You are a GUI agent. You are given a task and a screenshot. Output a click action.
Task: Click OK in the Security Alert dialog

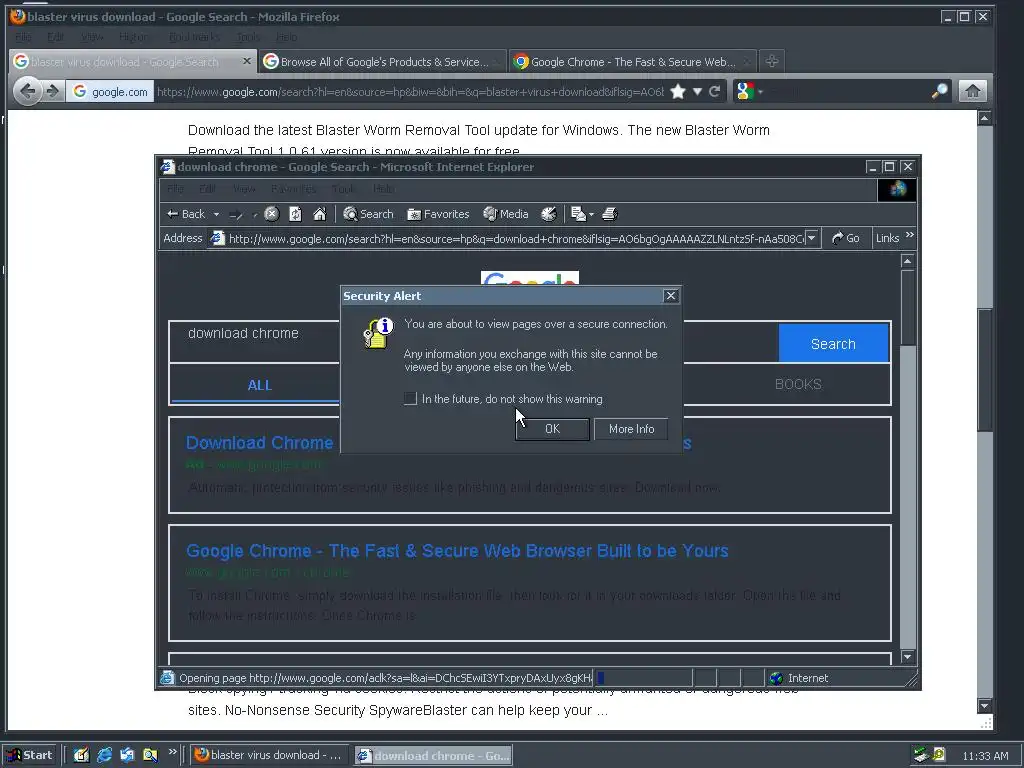pos(552,429)
